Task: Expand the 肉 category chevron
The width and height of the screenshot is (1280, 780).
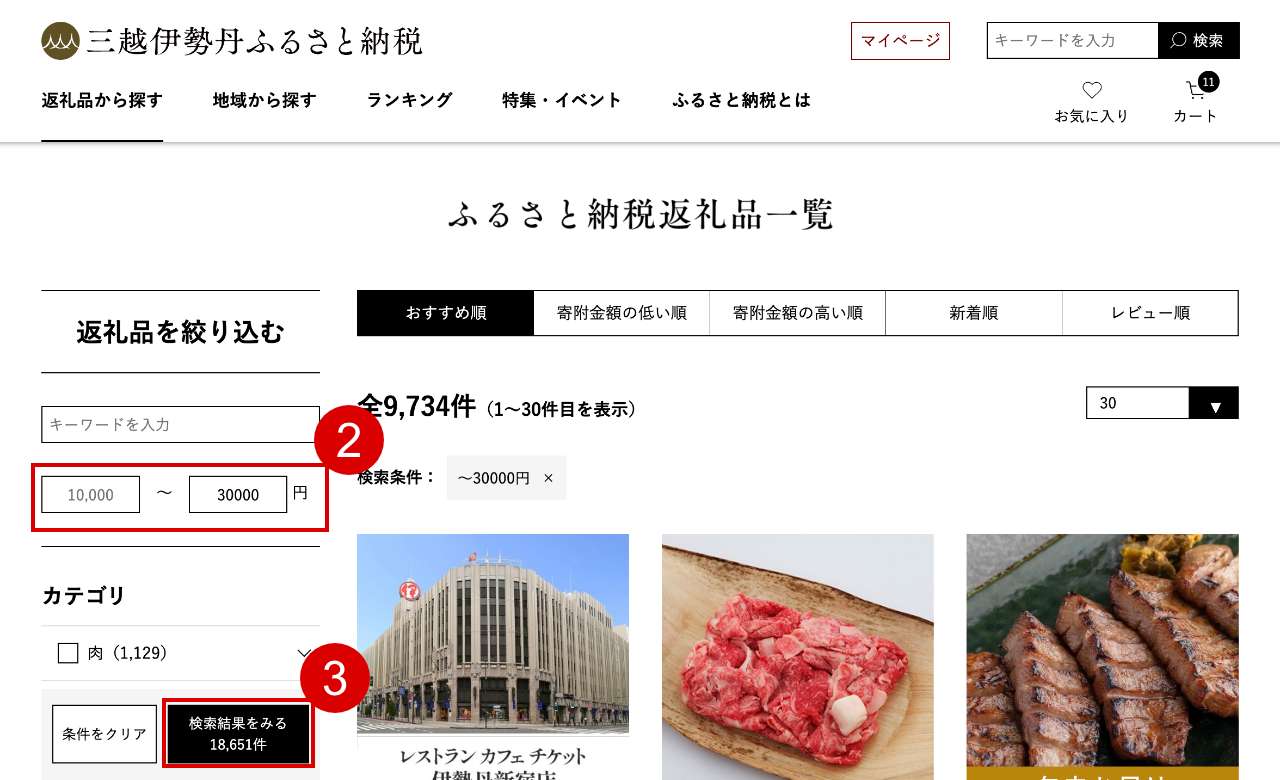Action: [305, 653]
